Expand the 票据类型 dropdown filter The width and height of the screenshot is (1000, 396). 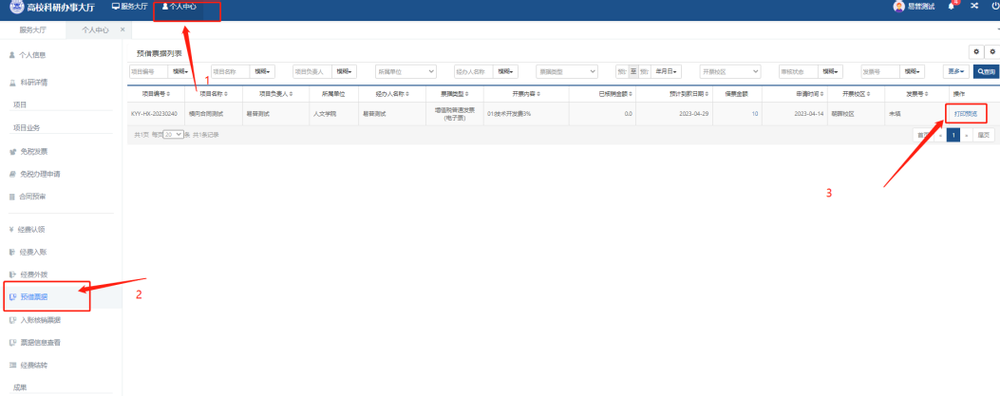point(567,72)
